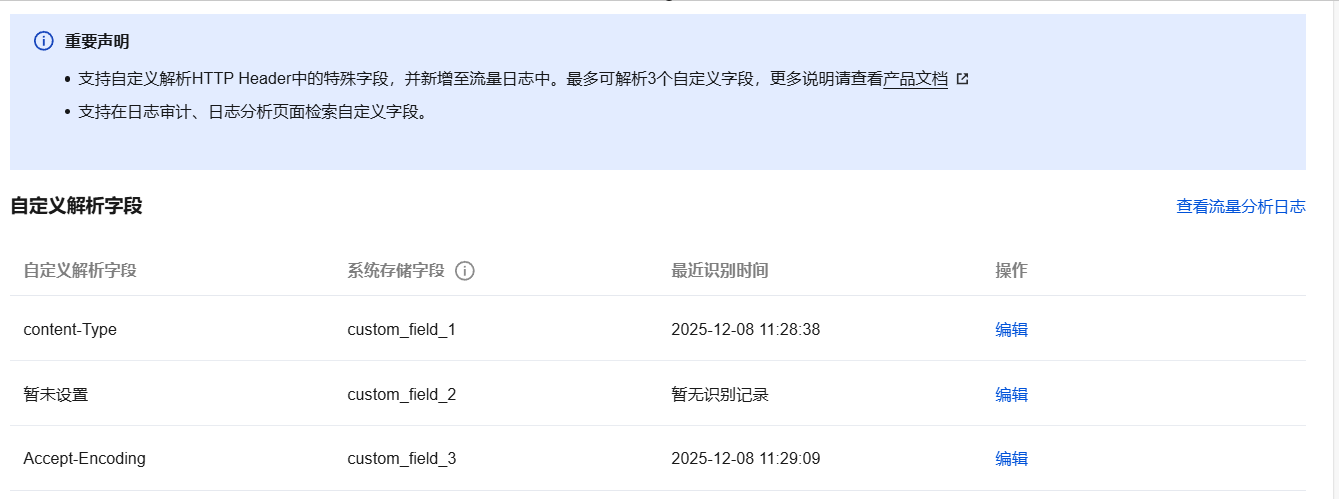Click the info icon beside 重要声明
Image resolution: width=1339 pixels, height=499 pixels.
[43, 41]
